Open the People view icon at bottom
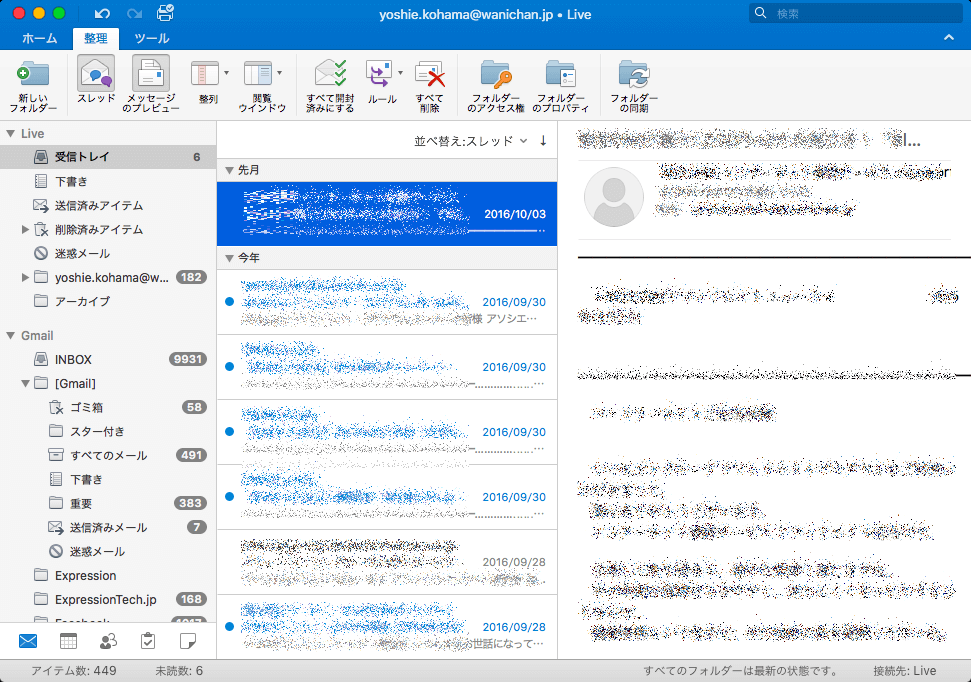This screenshot has width=971, height=682. (108, 641)
